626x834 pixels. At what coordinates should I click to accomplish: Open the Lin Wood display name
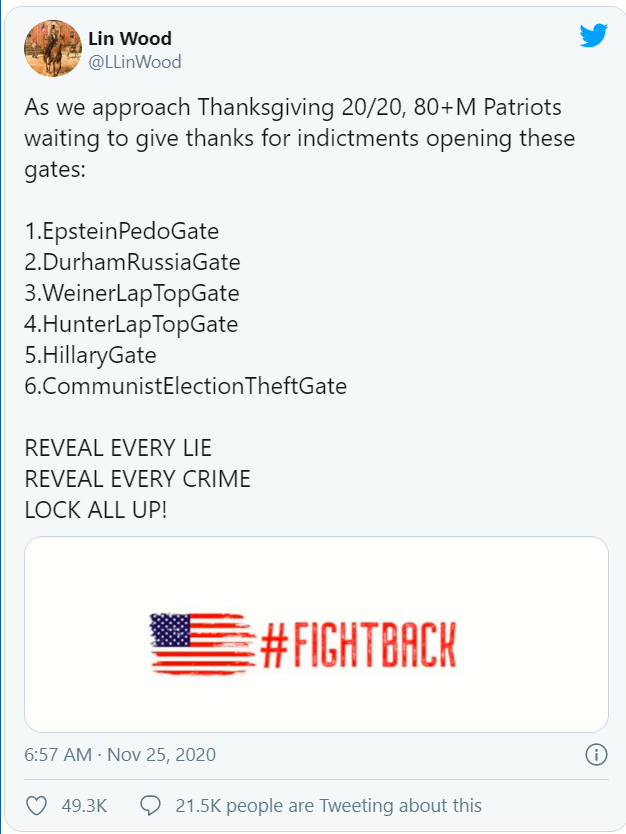130,38
